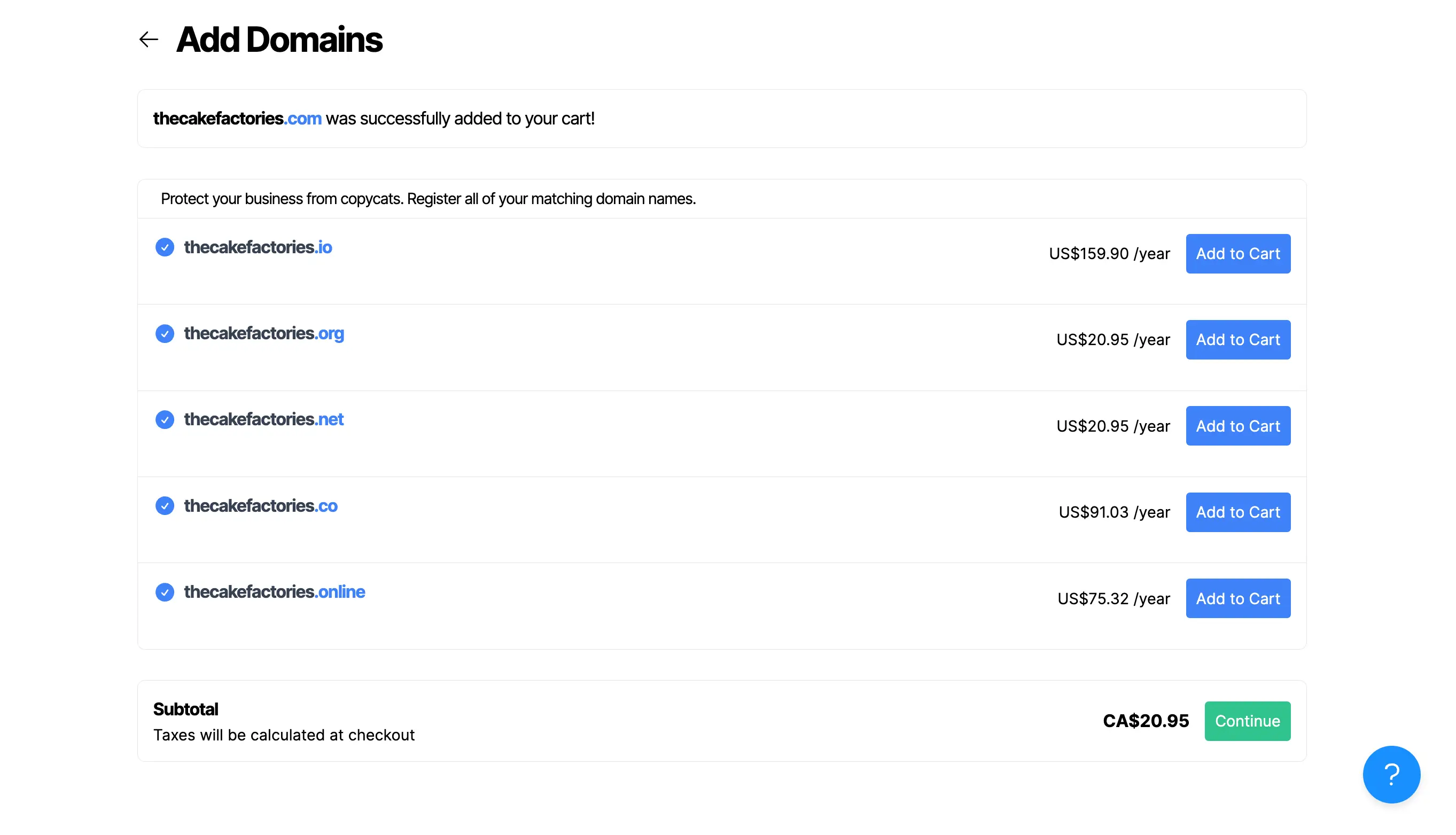Screen dimensions: 1456x835
Task: Click the CA$20.95 subtotal amount
Action: point(1146,721)
